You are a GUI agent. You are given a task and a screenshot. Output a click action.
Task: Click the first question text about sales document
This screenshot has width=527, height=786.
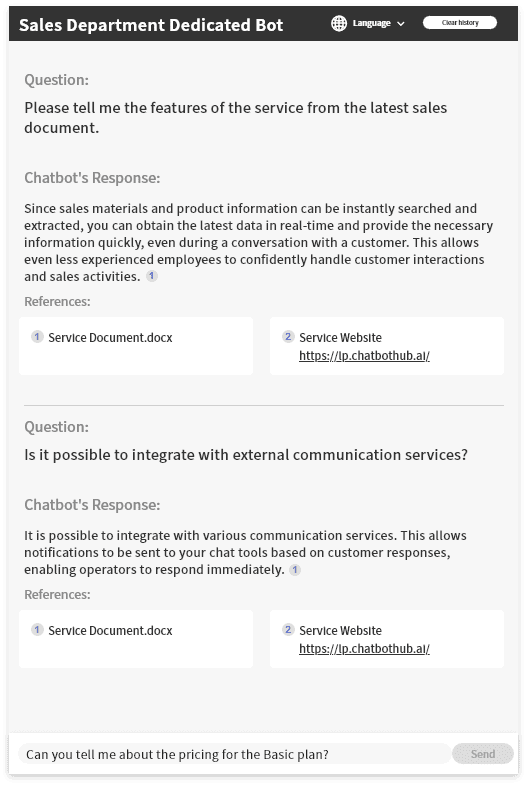236,117
